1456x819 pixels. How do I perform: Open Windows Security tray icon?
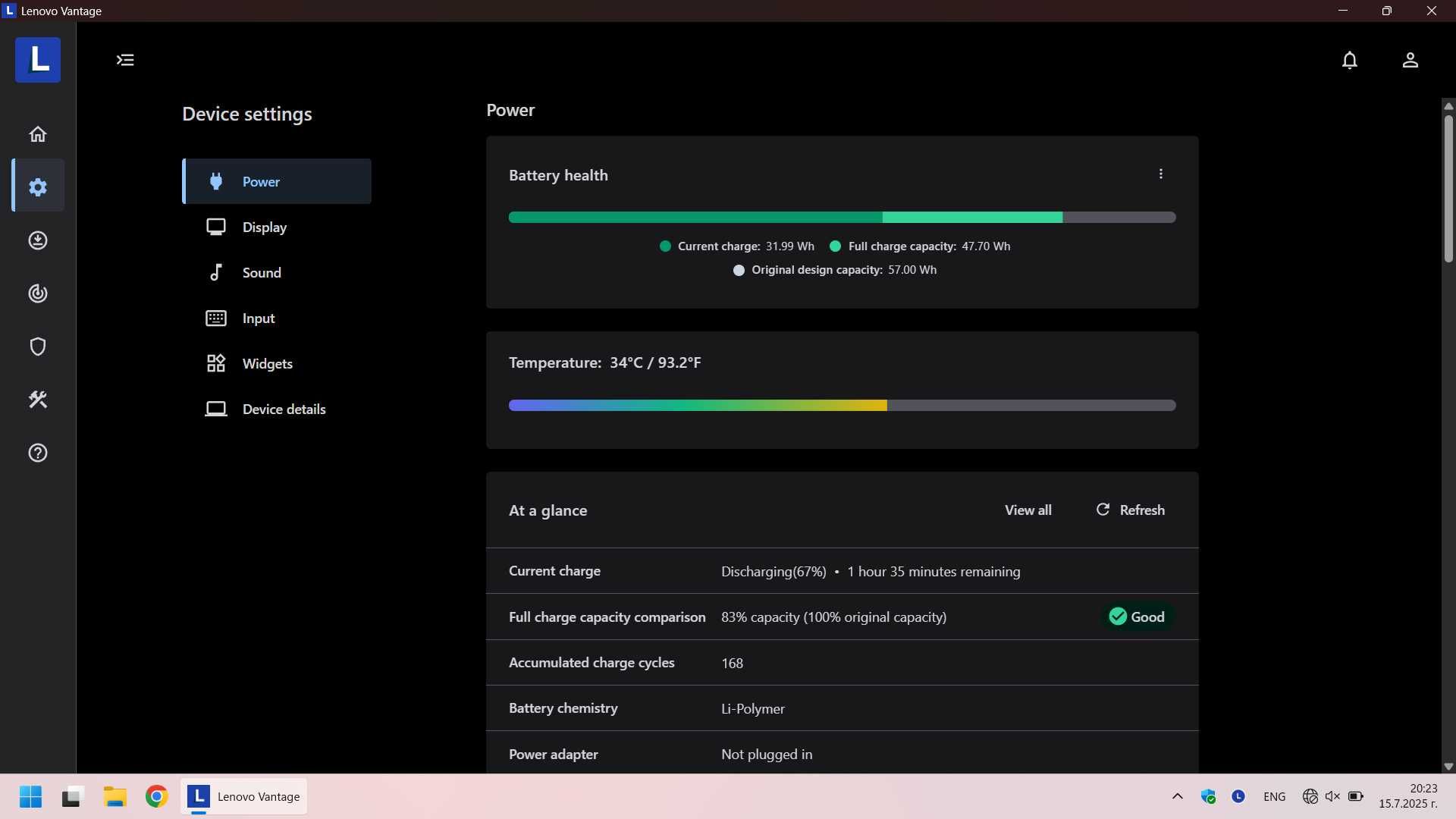coord(1208,796)
